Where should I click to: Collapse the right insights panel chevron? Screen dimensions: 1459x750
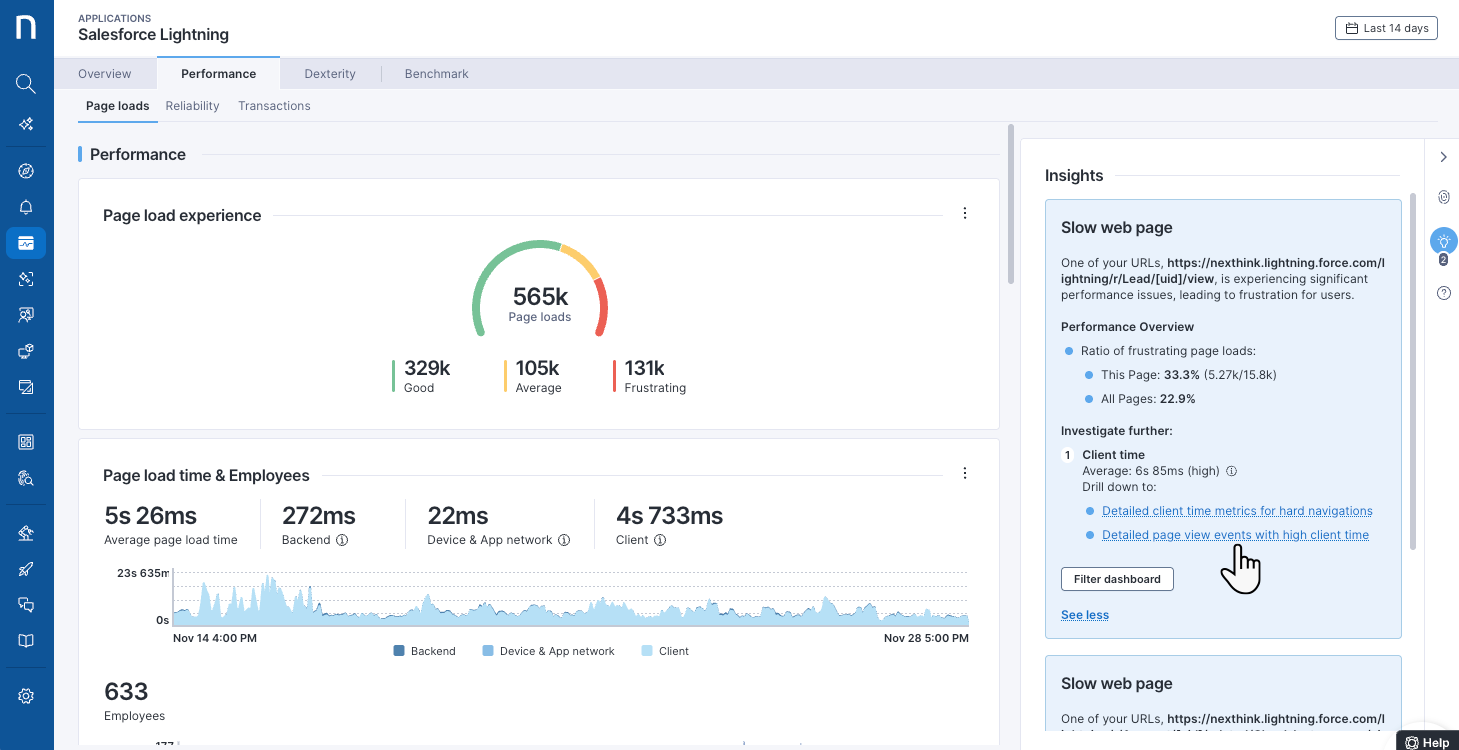1443,157
